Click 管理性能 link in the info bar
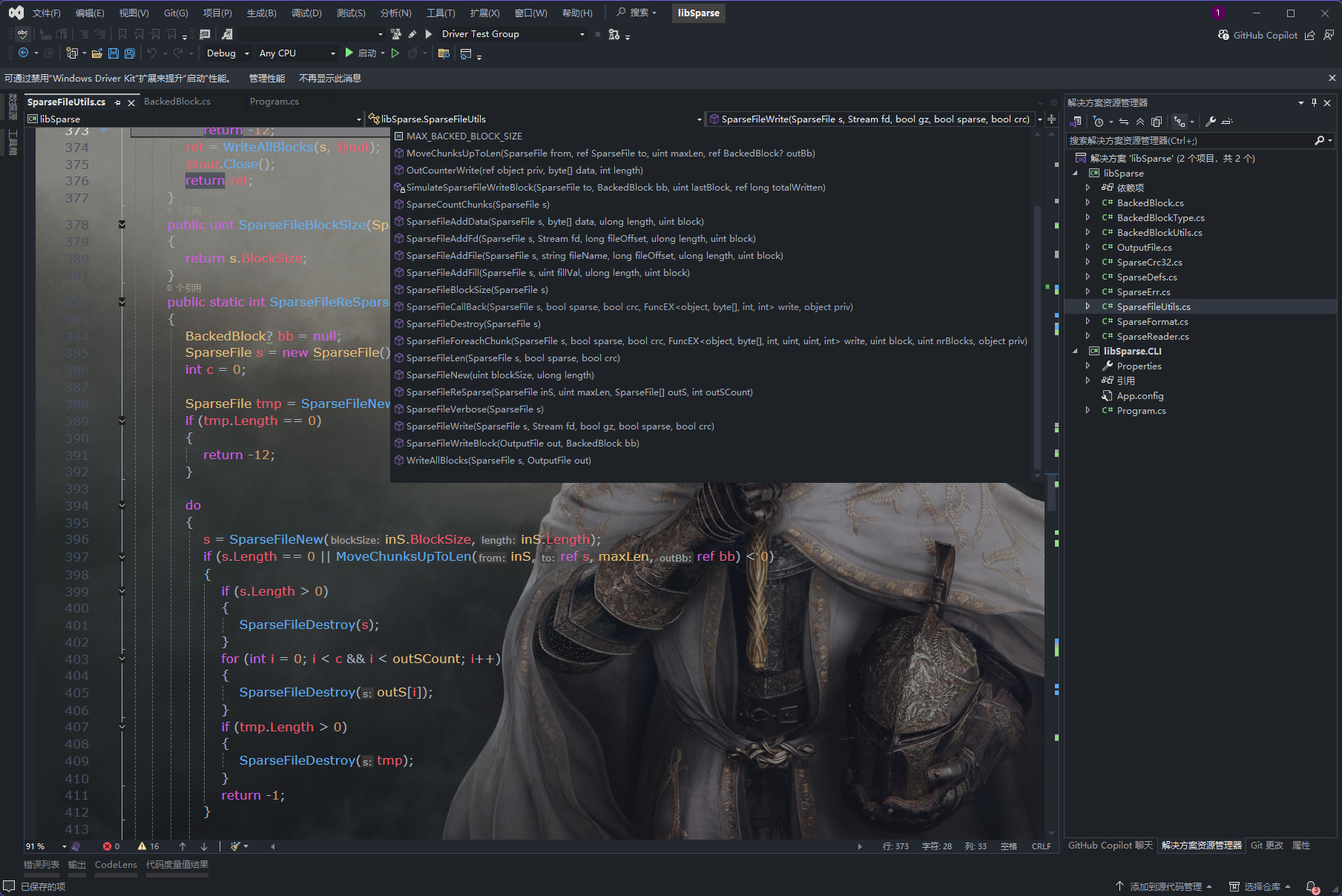Image resolution: width=1342 pixels, height=896 pixels. tap(266, 78)
